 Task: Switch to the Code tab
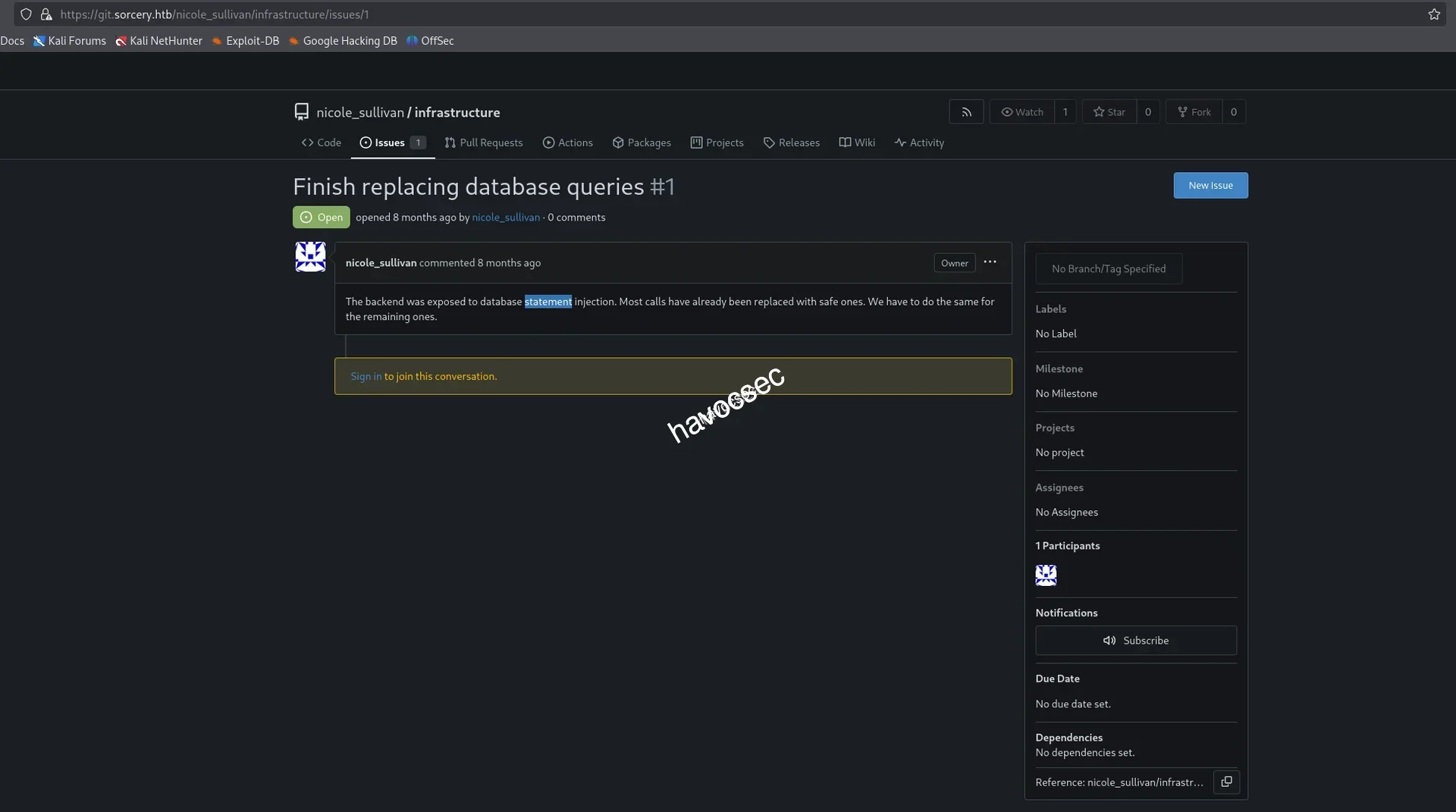point(321,143)
